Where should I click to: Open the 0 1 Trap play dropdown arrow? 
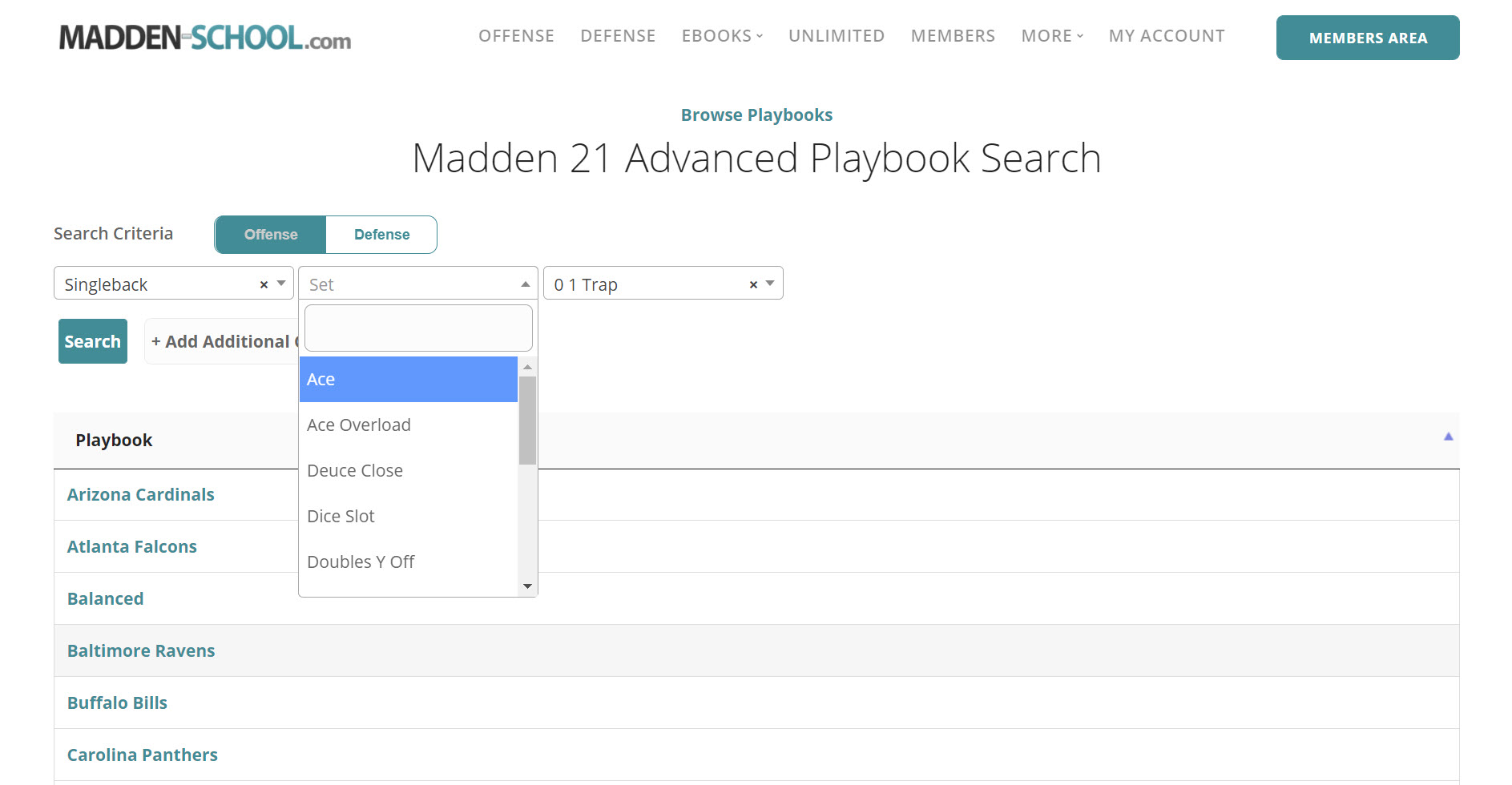click(770, 284)
